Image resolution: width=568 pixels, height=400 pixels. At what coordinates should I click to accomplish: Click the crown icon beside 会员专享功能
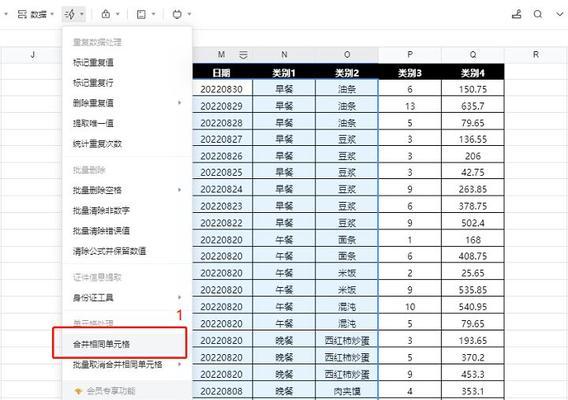(x=78, y=391)
